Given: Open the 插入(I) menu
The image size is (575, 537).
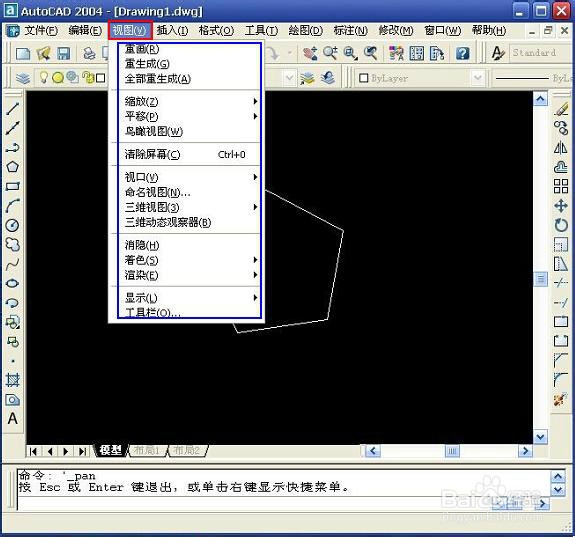Looking at the screenshot, I should [172, 30].
